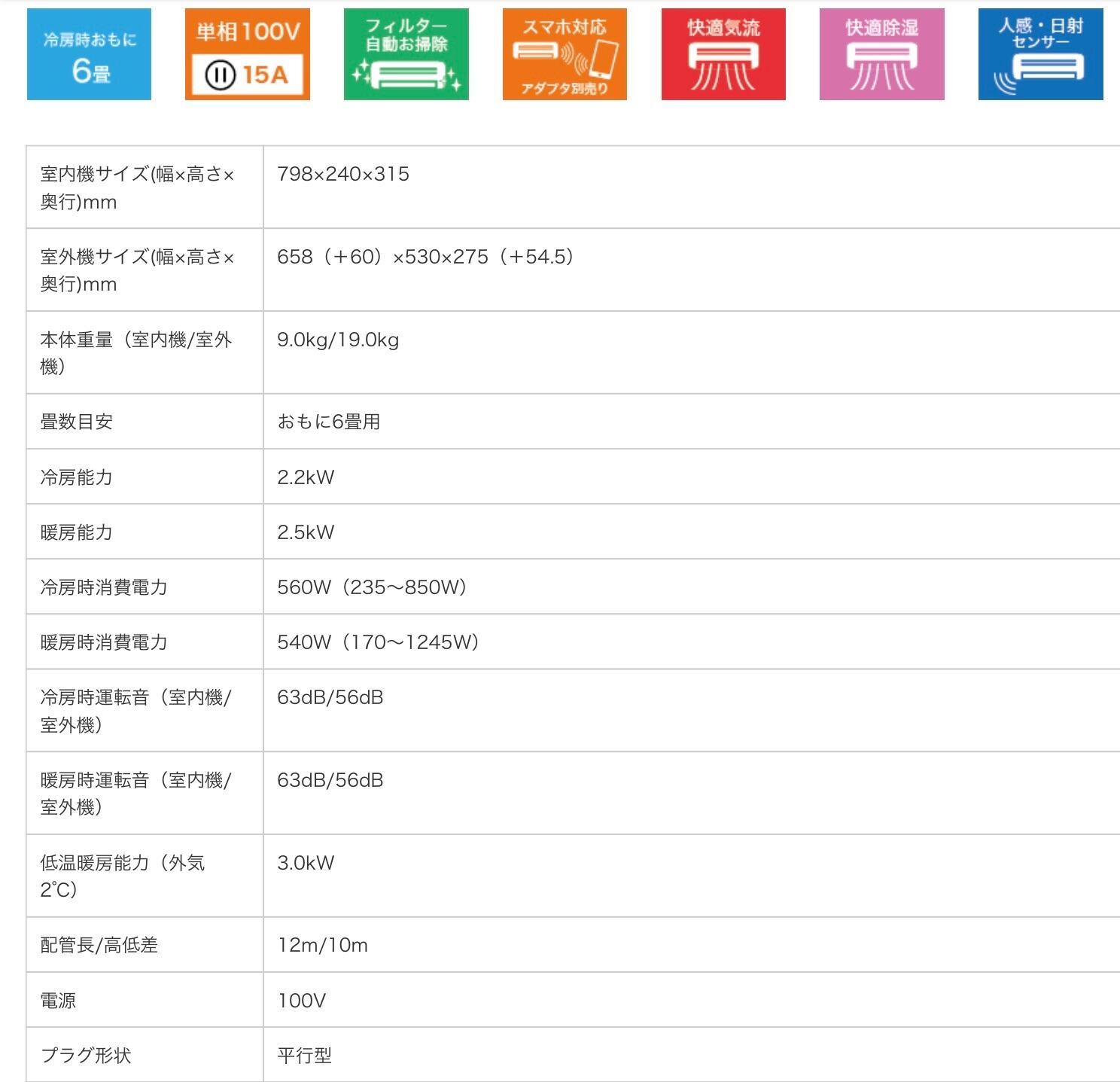Select the low-temp heating value 3.0kW
The height and width of the screenshot is (1082, 1120).
(x=306, y=863)
